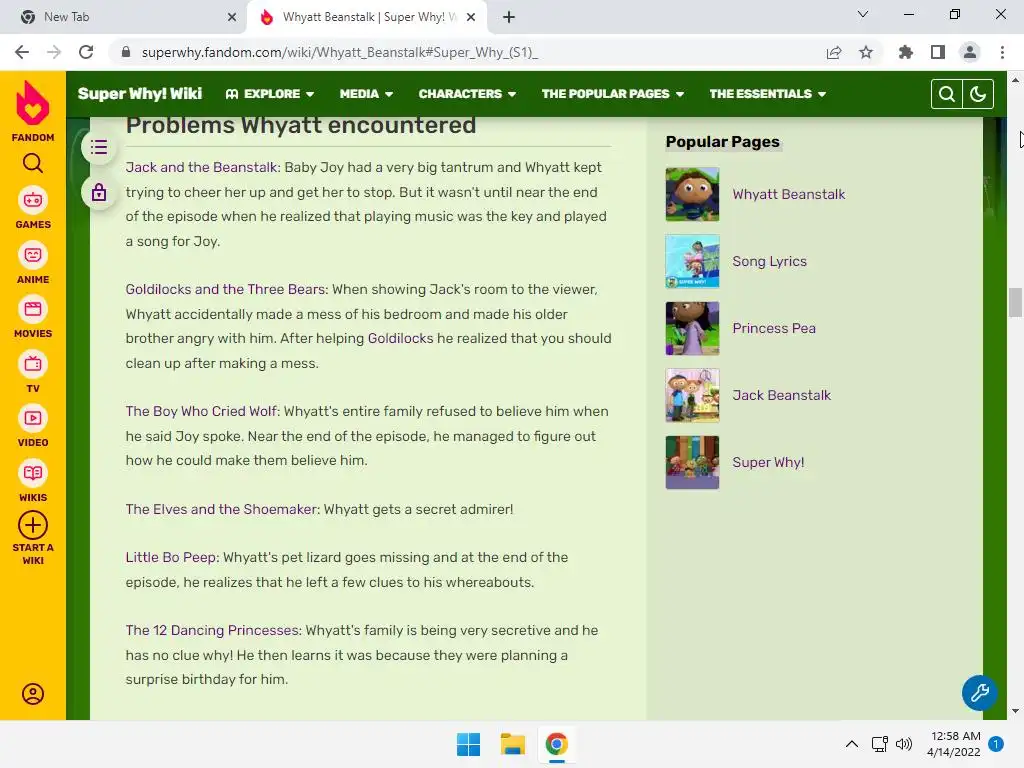The width and height of the screenshot is (1024, 768).
Task: Open Goldilocks and the Three Bears link
Action: pos(227,289)
